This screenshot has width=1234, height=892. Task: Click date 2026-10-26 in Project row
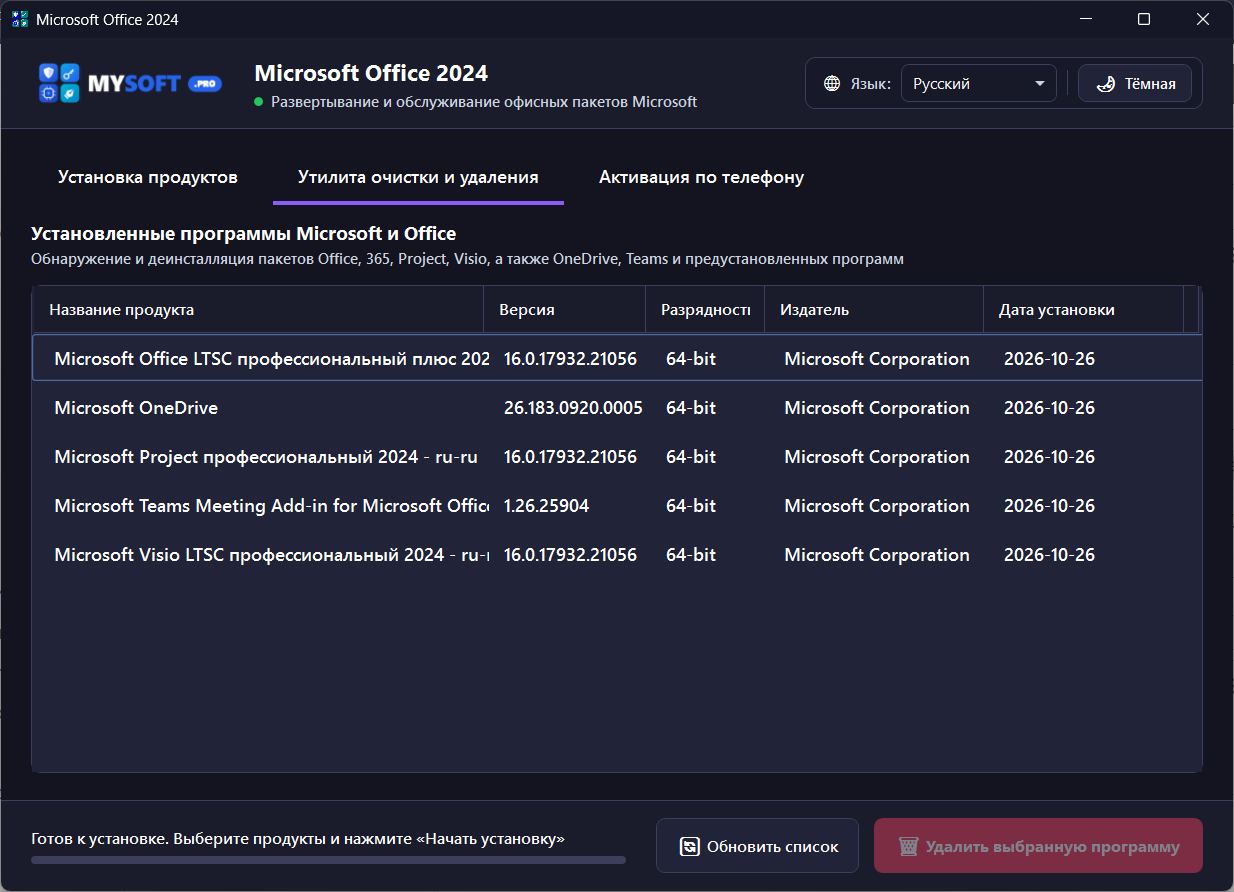1049,456
